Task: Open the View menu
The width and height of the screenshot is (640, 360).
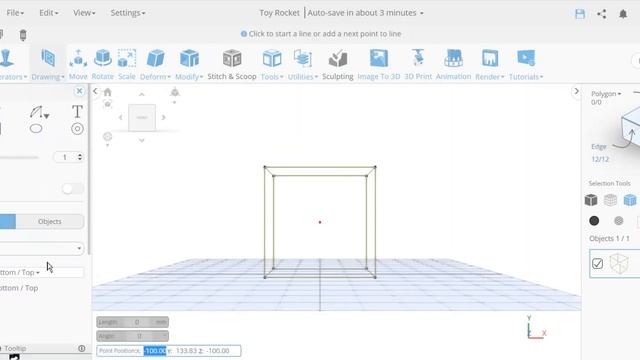Action: point(84,13)
